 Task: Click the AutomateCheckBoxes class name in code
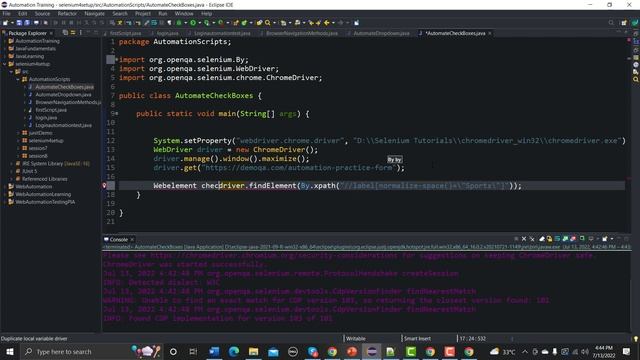point(214,96)
